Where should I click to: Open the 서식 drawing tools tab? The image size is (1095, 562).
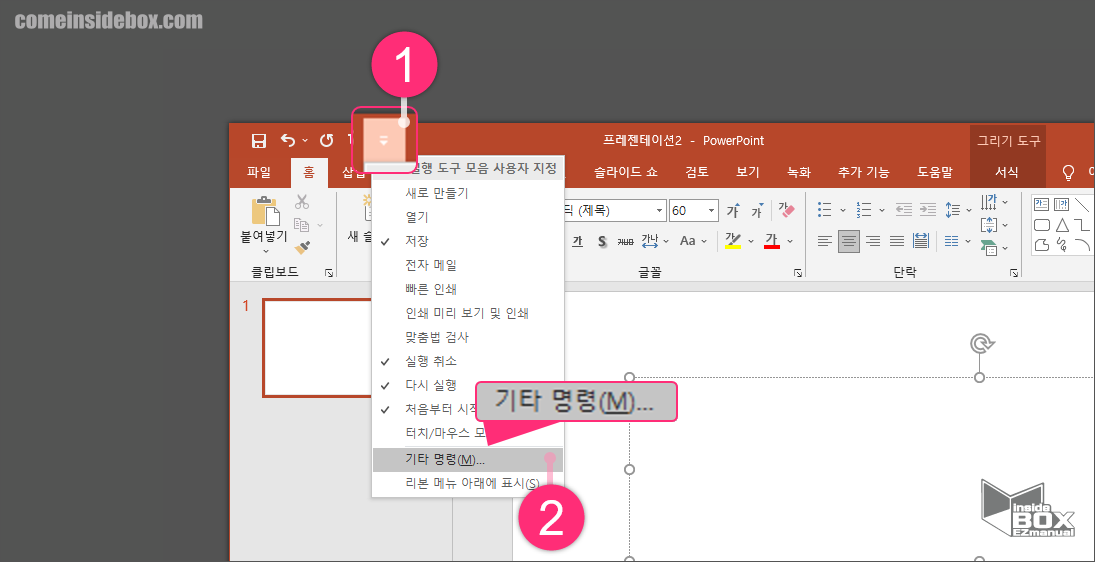[1007, 172]
